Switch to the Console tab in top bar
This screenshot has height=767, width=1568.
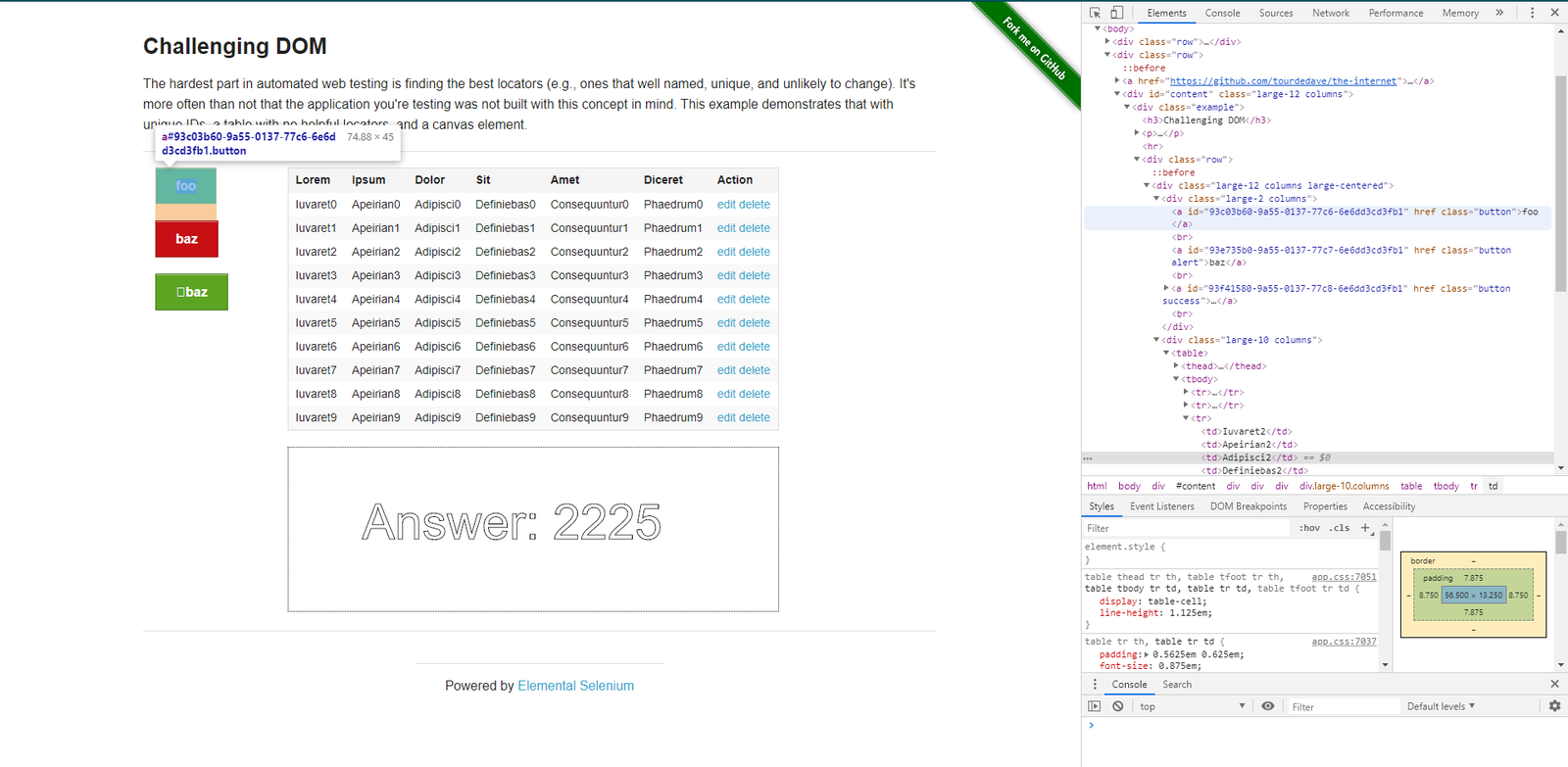[x=1223, y=13]
